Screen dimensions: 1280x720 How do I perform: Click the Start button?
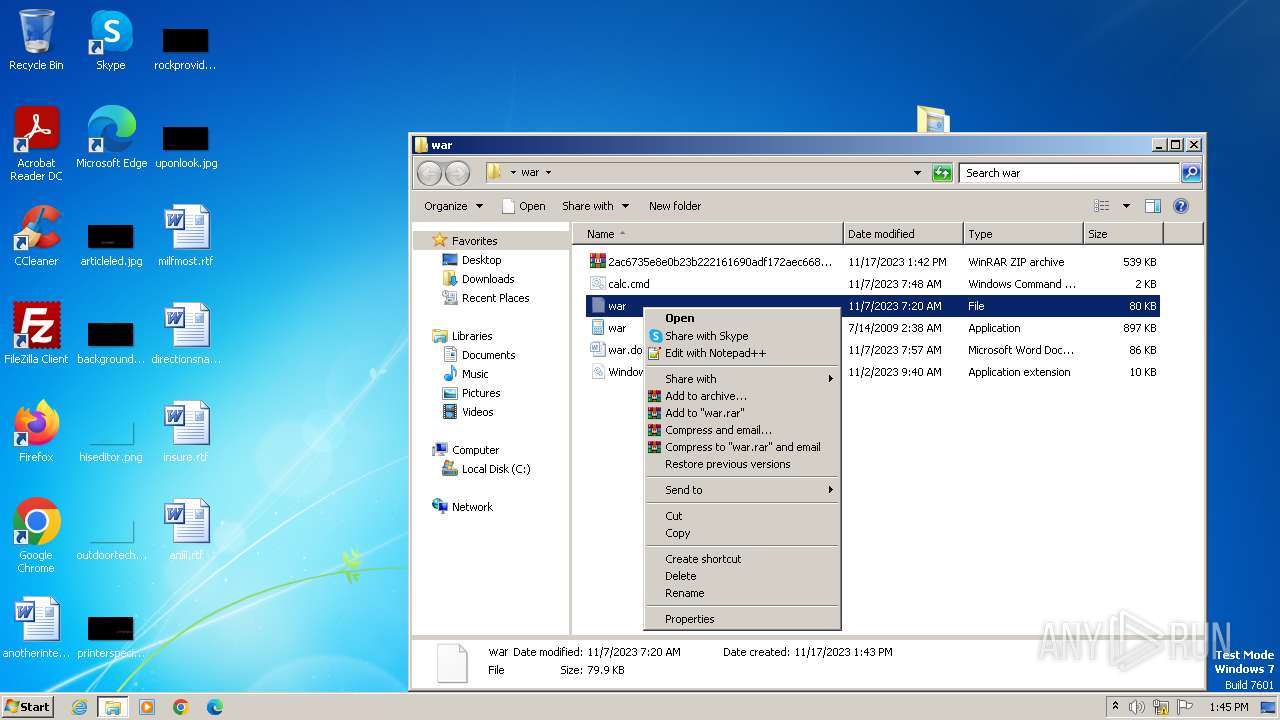coord(28,707)
